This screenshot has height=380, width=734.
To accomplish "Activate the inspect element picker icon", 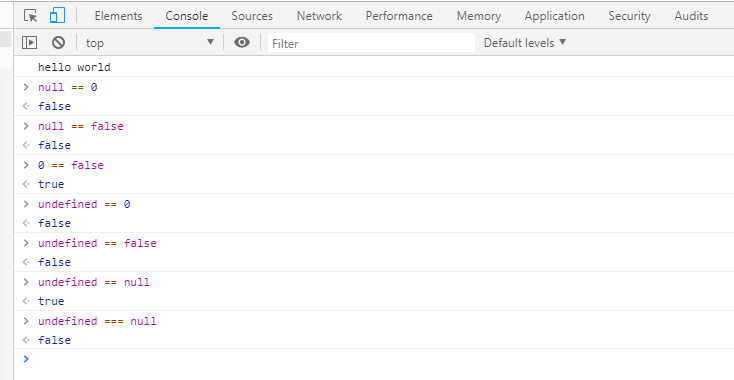I will tap(30, 16).
